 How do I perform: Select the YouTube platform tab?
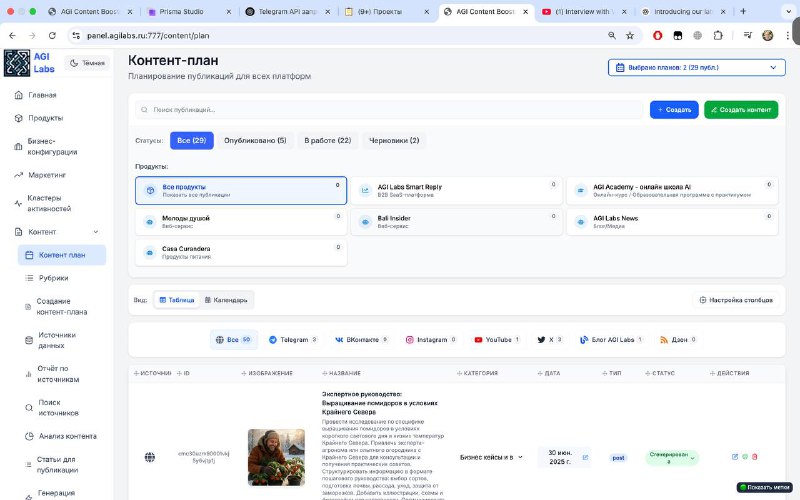[x=497, y=339]
